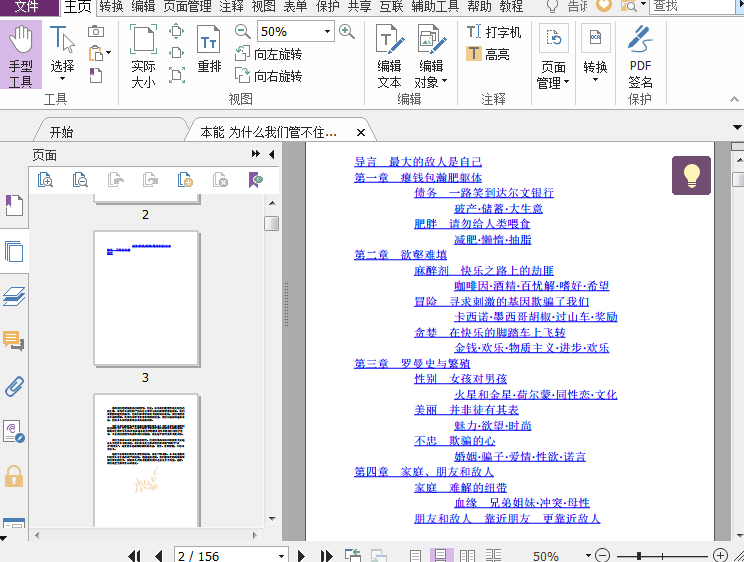
Task: Open the Comments side panel
Action: click(14, 341)
